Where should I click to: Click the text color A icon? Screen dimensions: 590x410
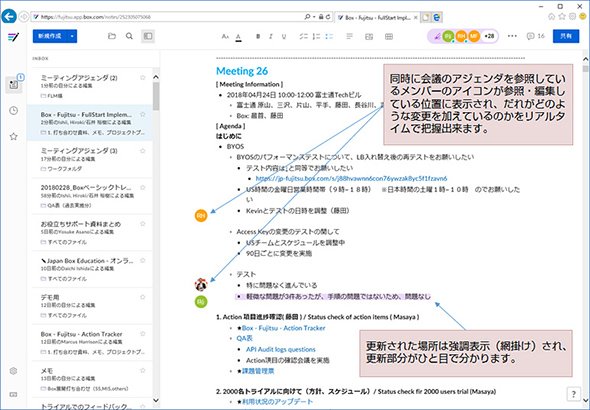pyautogui.click(x=238, y=37)
